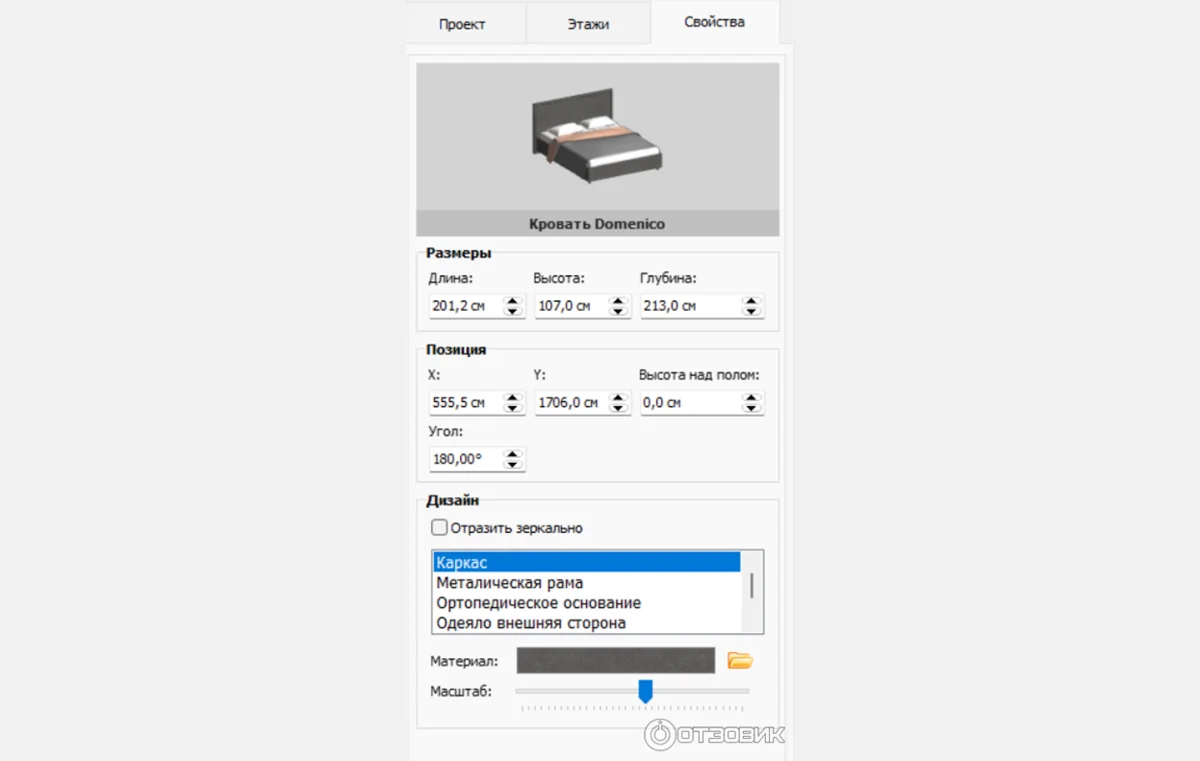Switch to the Проект tab

[462, 24]
